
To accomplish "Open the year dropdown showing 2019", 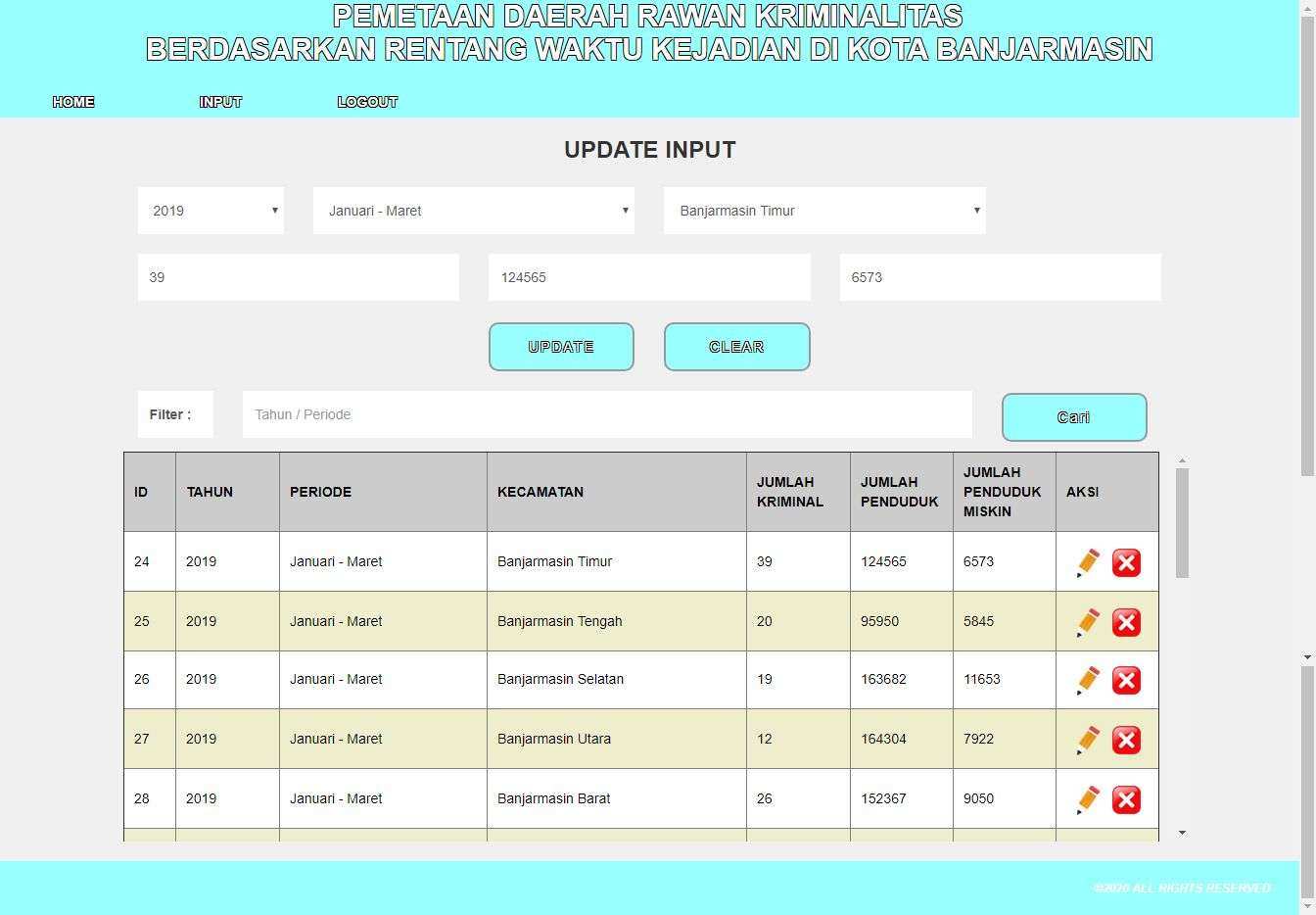I will coord(211,211).
